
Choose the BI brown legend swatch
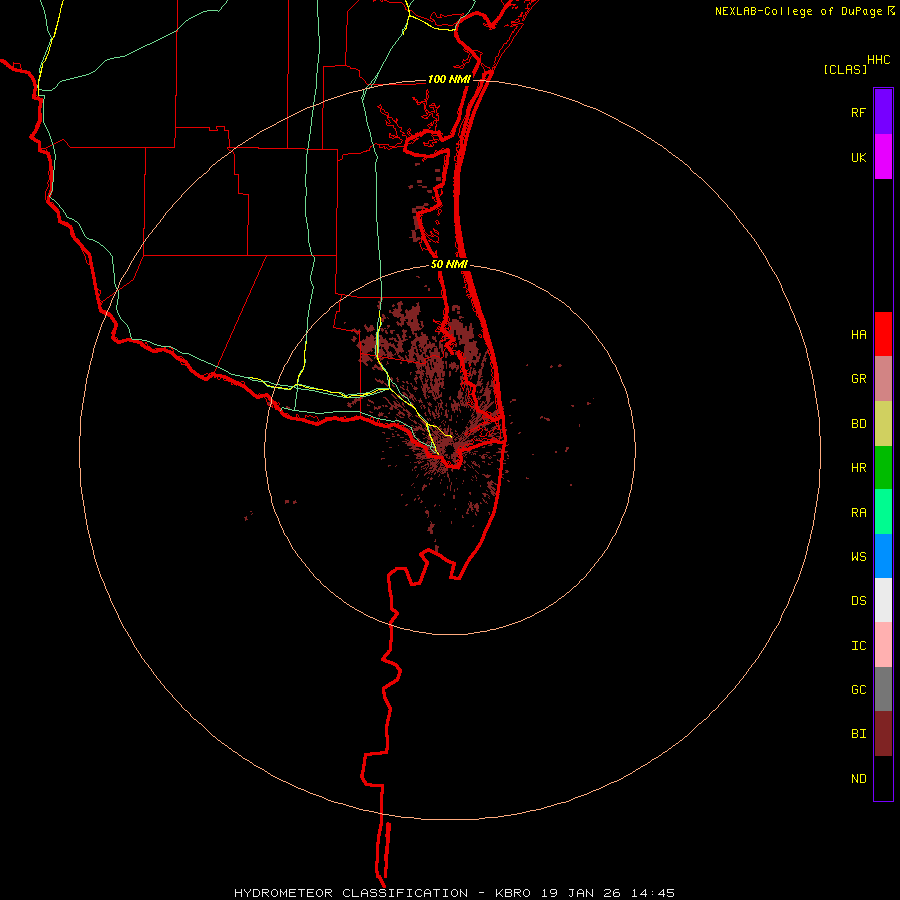point(883,734)
